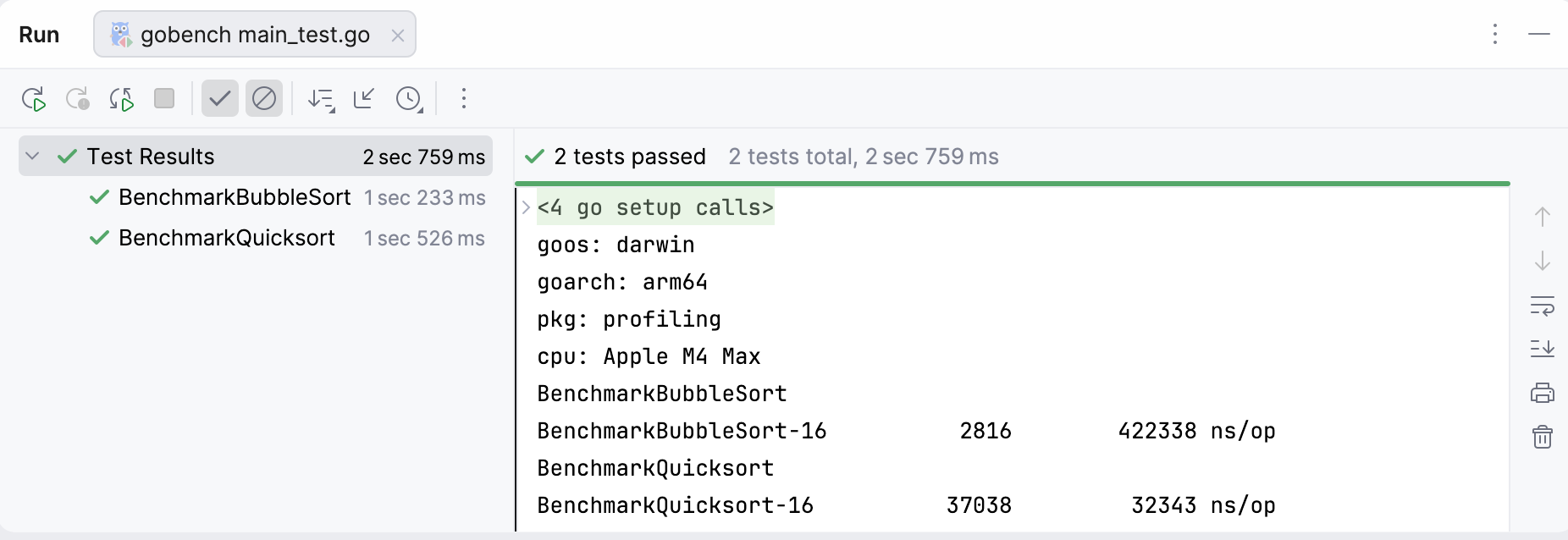Click 'cpu: Apple M4 Max' line
1568x540 pixels.
[x=649, y=356]
